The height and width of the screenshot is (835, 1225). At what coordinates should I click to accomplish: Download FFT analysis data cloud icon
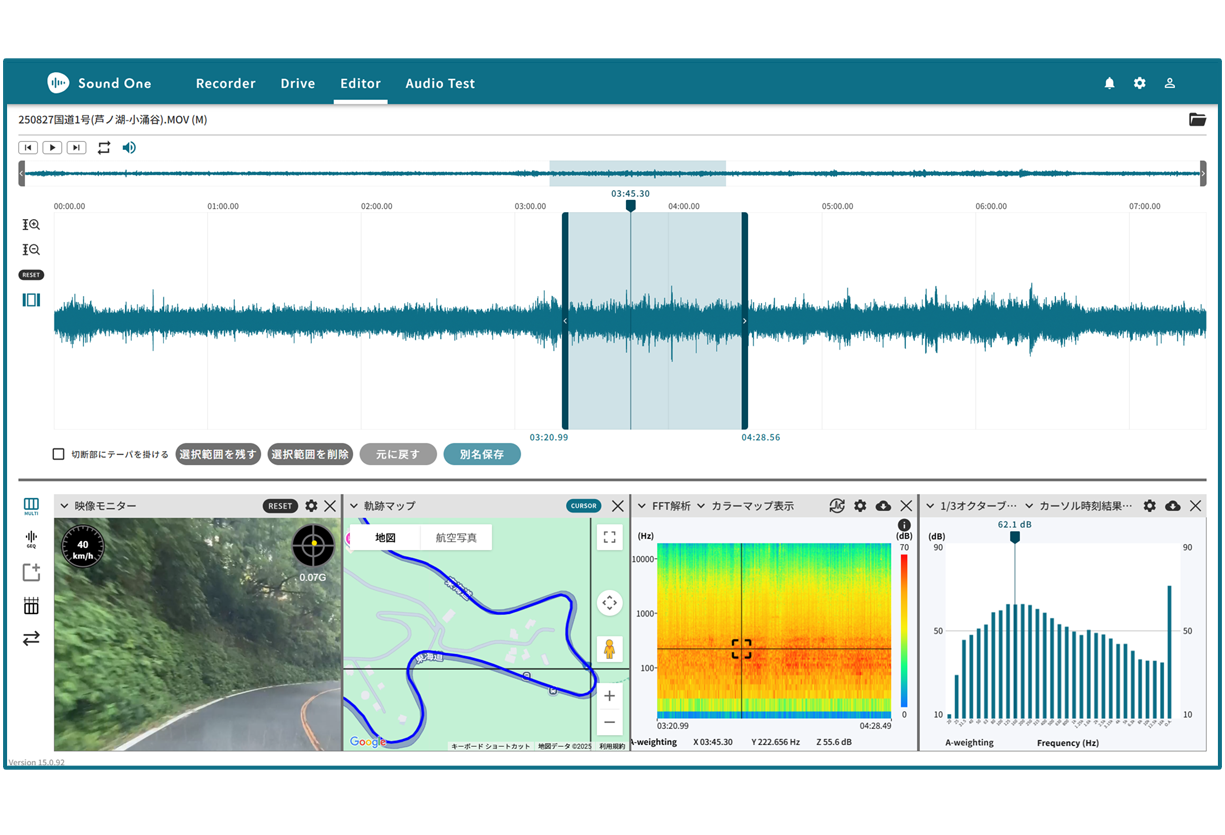[x=883, y=506]
